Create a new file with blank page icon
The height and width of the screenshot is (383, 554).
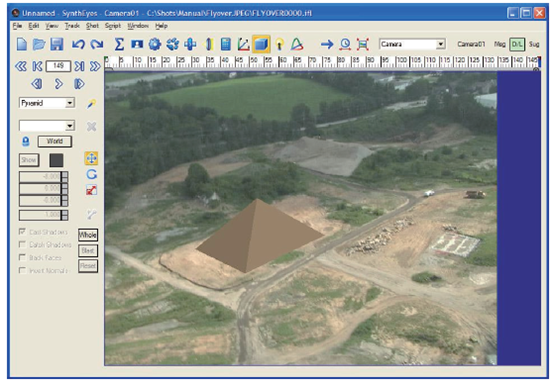22,45
